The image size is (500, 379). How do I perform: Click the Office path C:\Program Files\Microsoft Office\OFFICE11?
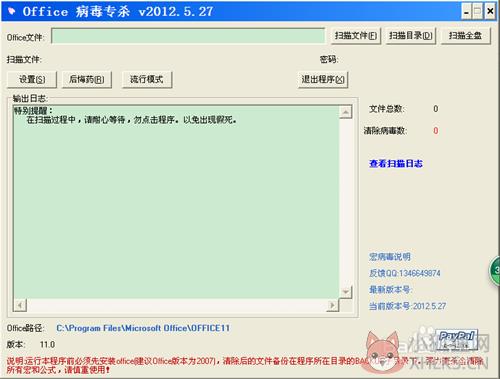143,328
